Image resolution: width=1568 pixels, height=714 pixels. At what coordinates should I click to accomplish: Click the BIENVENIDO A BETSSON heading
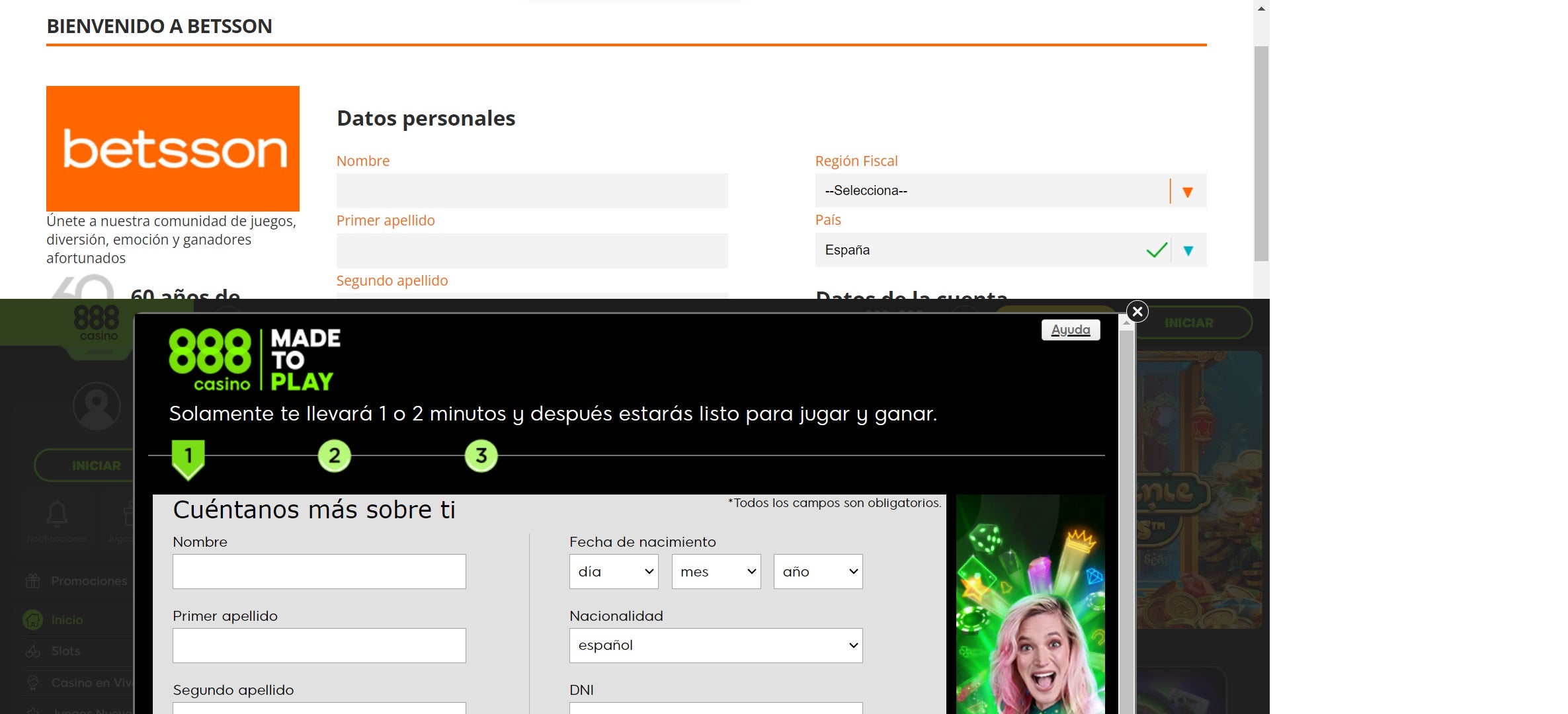click(x=159, y=26)
